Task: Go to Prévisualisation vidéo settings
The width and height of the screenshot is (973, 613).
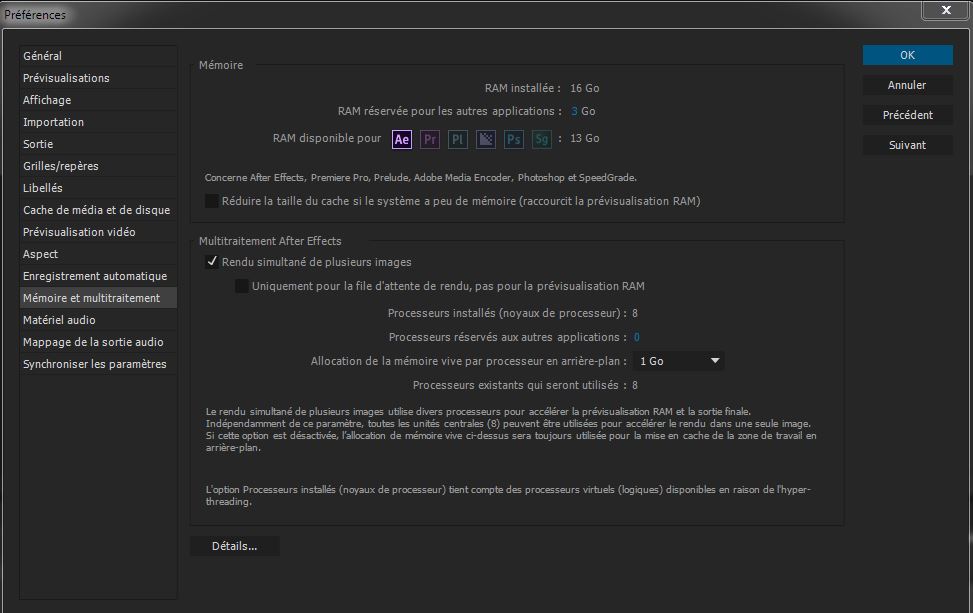Action: pyautogui.click(x=98, y=232)
